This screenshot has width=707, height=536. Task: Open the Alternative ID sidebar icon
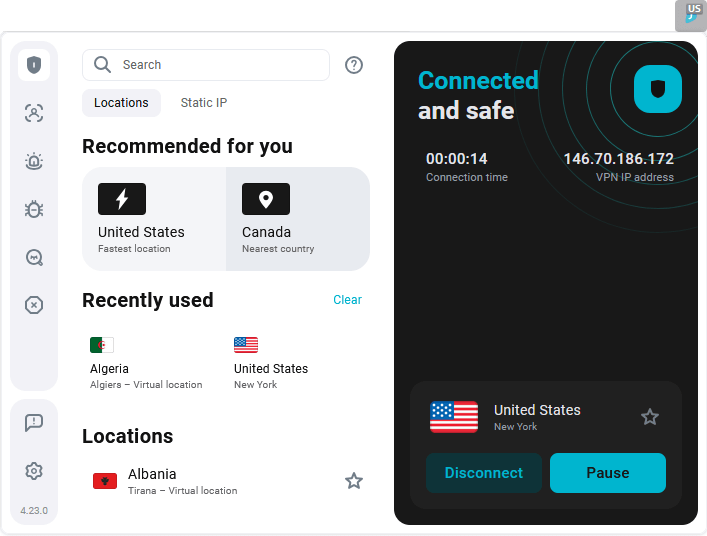pos(34,113)
